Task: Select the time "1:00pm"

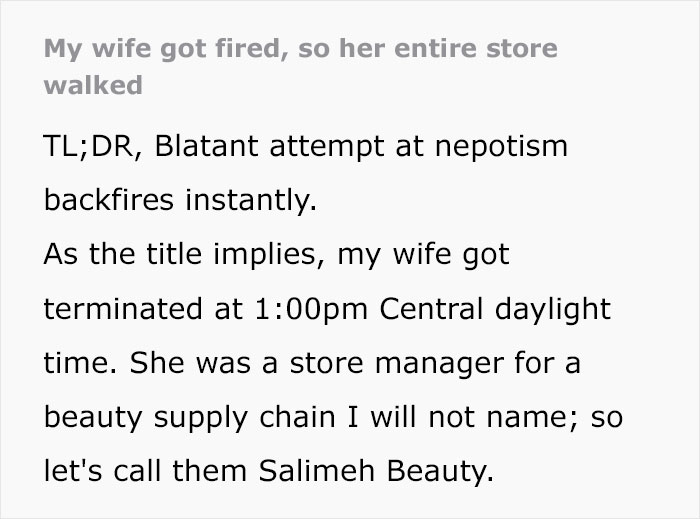Action: [x=296, y=309]
